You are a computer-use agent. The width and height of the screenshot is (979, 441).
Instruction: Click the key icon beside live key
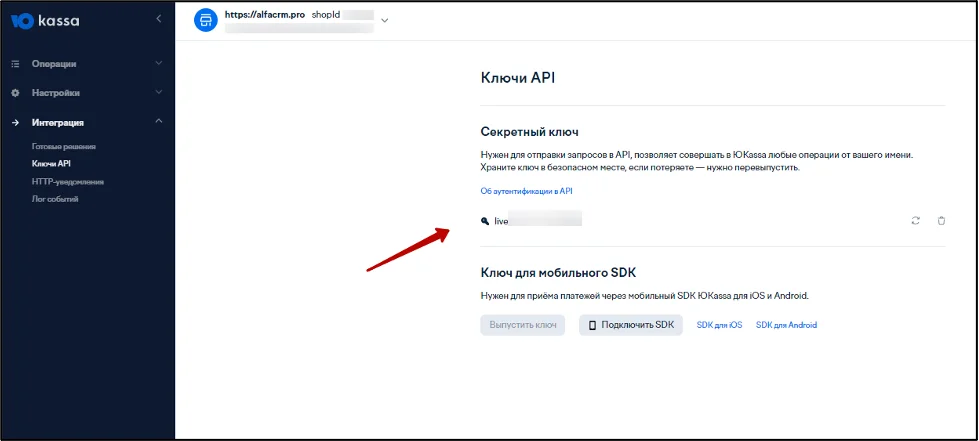[485, 220]
